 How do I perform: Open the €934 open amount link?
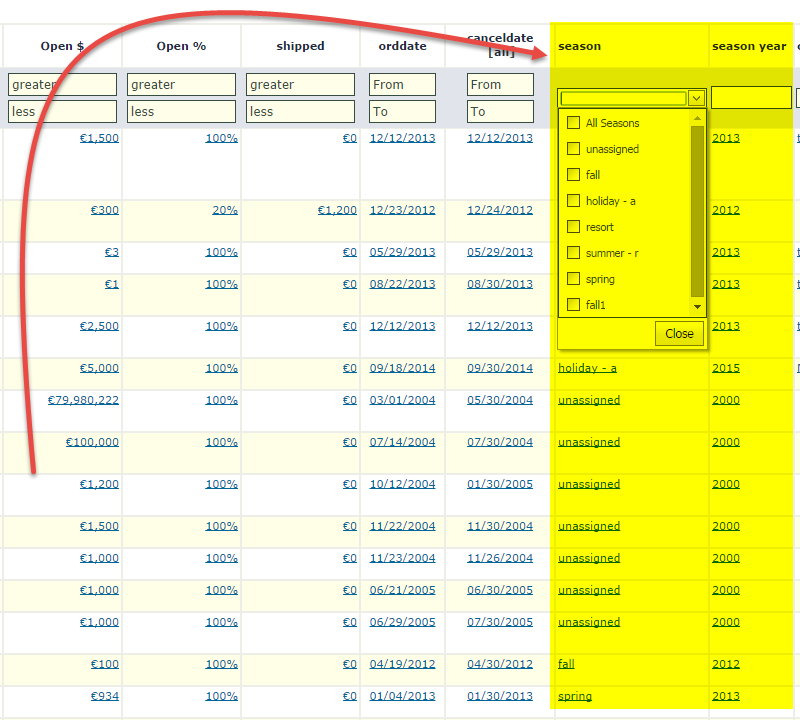pos(105,696)
